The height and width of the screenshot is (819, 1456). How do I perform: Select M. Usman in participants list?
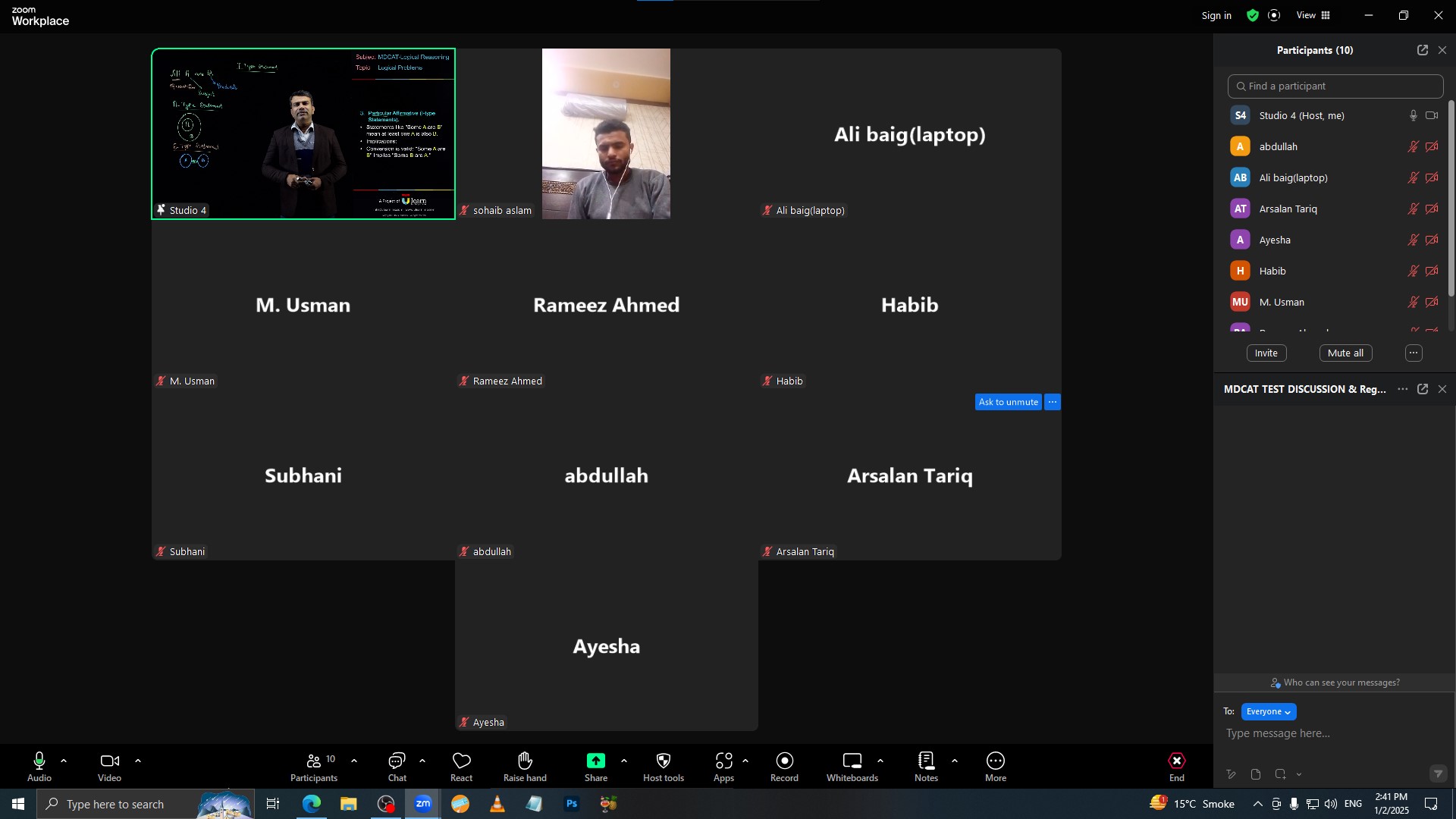pyautogui.click(x=1335, y=303)
